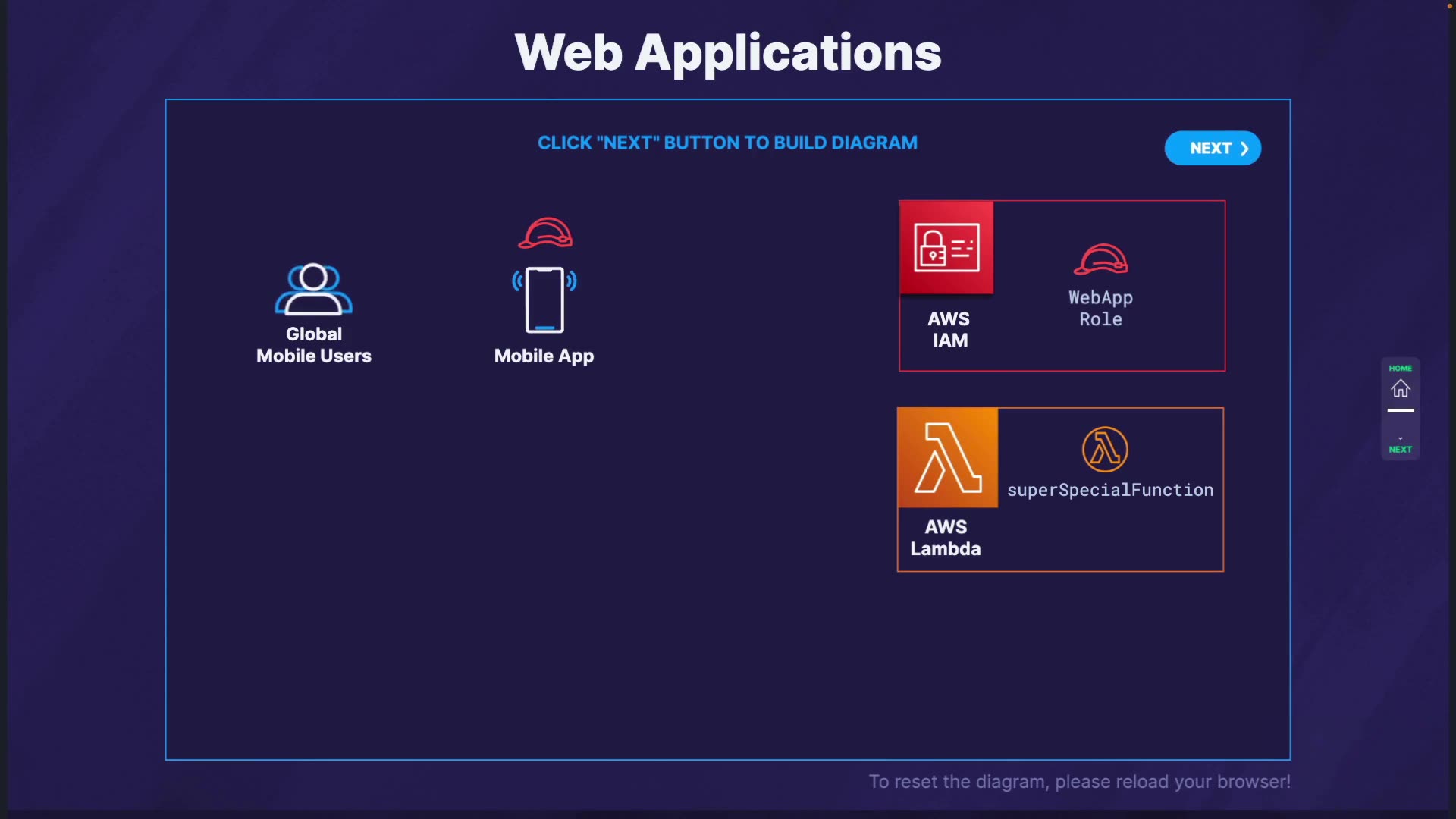Click the green HOME label in side navigation
The width and height of the screenshot is (1456, 819).
point(1400,369)
